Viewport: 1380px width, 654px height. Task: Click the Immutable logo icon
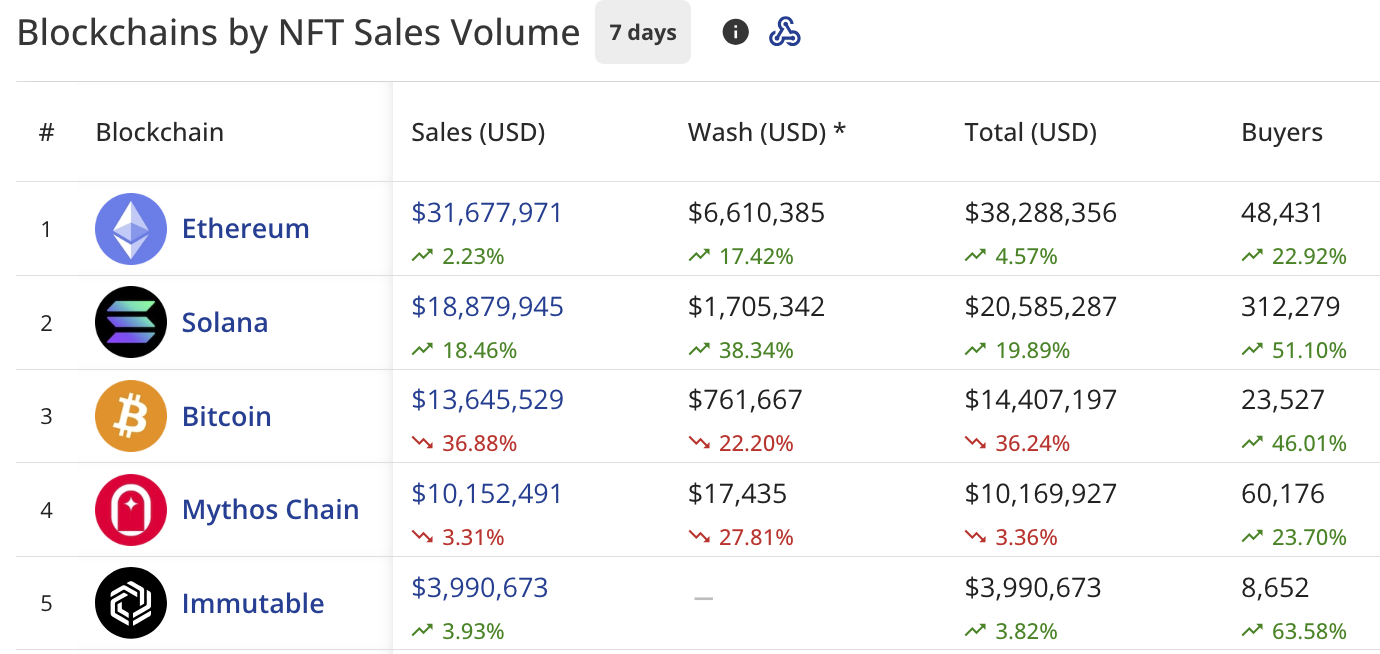pos(131,603)
